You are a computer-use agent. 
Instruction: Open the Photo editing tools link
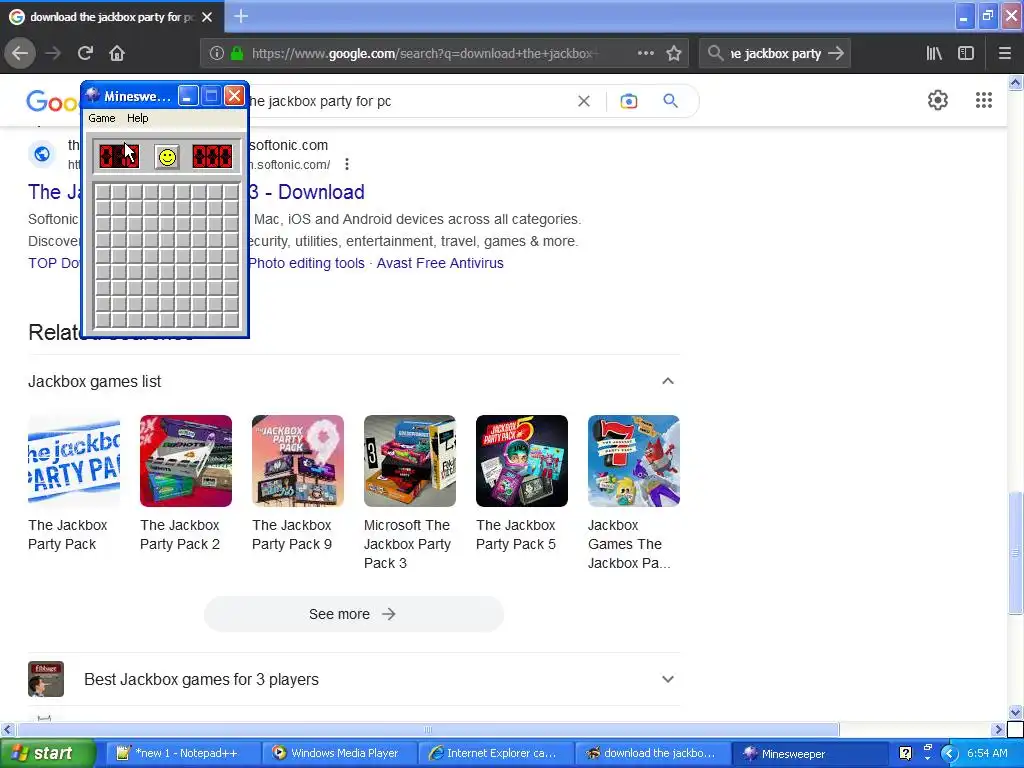click(307, 263)
